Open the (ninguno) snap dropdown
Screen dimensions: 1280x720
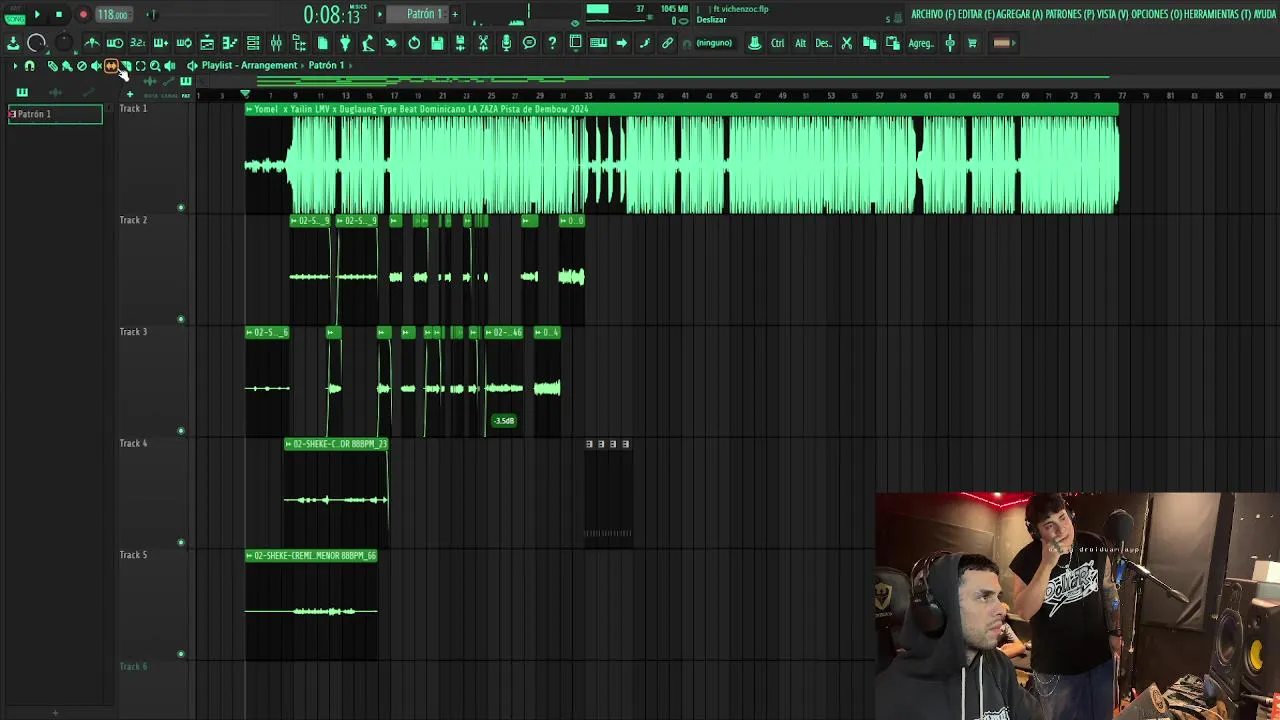714,43
